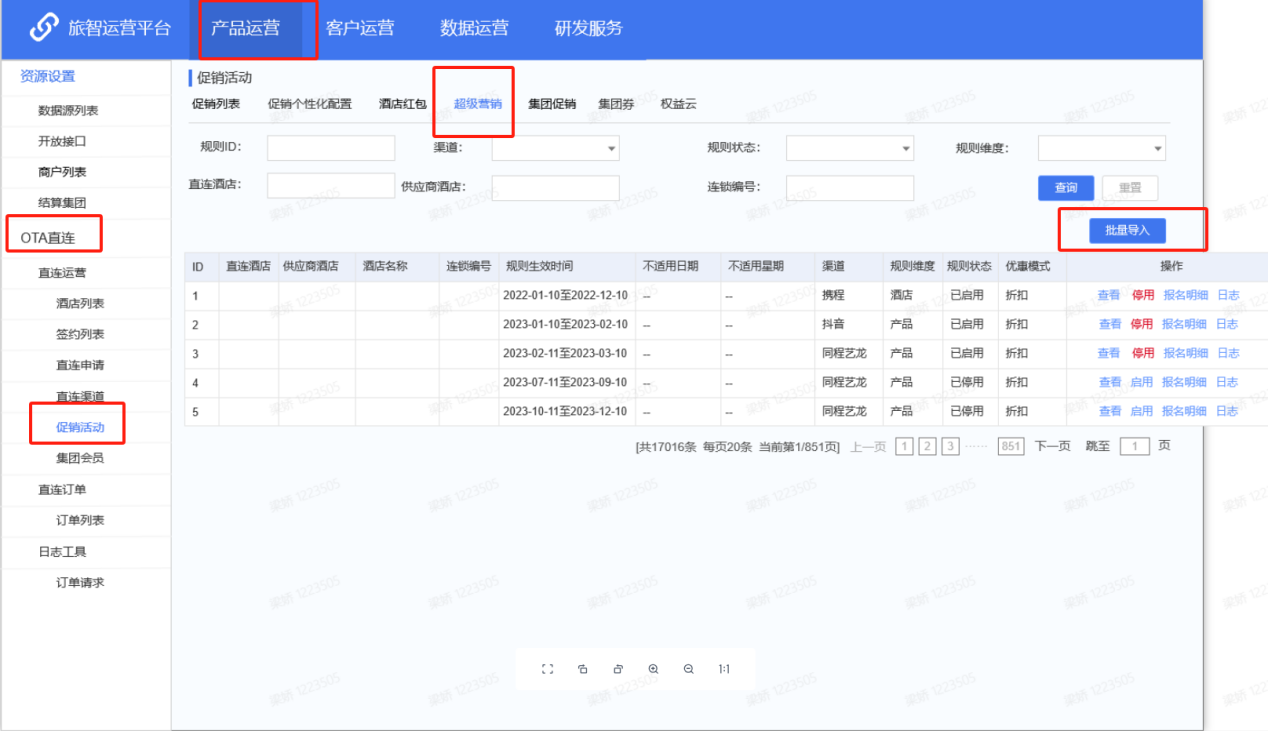
Task: Expand 日志工具 in the sidebar
Action: point(62,551)
